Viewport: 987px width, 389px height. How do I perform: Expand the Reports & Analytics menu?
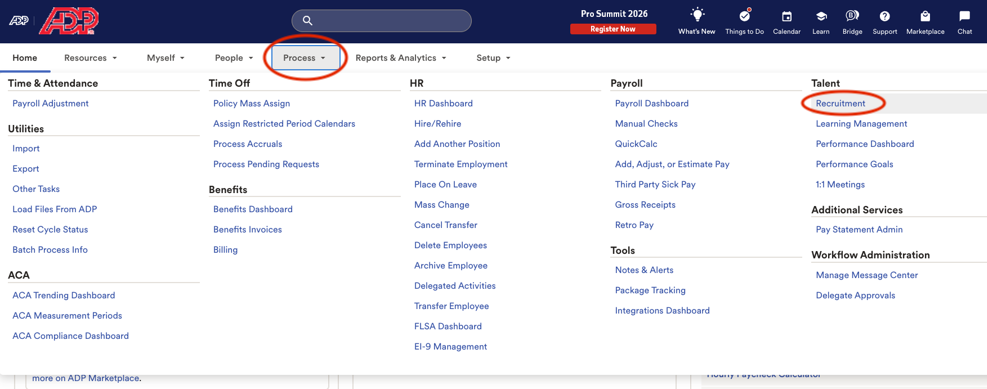point(401,58)
